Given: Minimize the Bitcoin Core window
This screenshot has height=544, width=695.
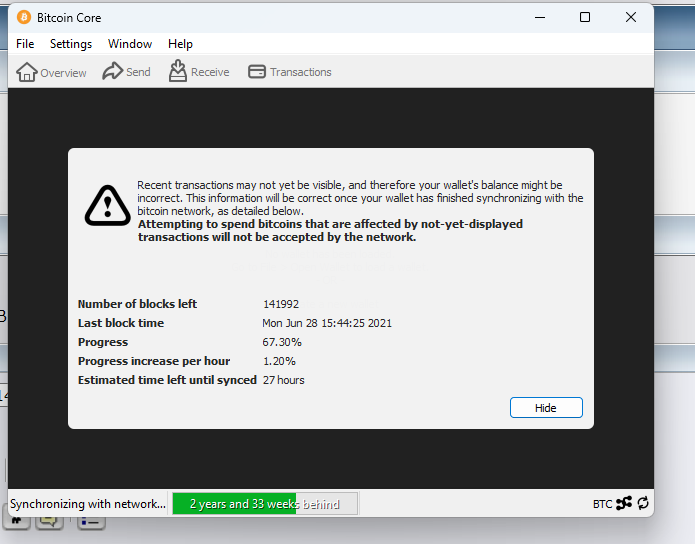Looking at the screenshot, I should tap(540, 17).
